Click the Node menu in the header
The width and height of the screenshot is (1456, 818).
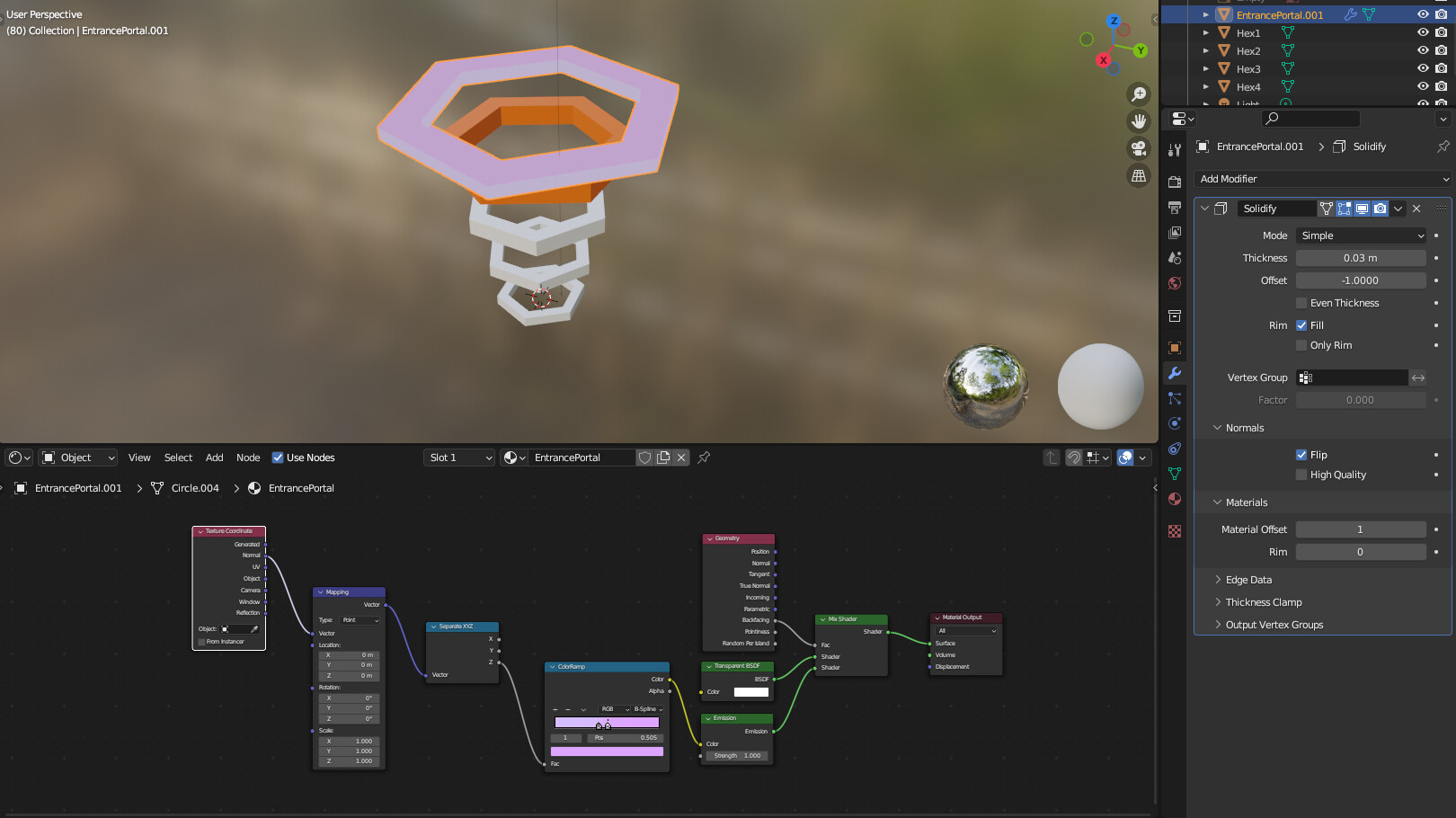248,458
